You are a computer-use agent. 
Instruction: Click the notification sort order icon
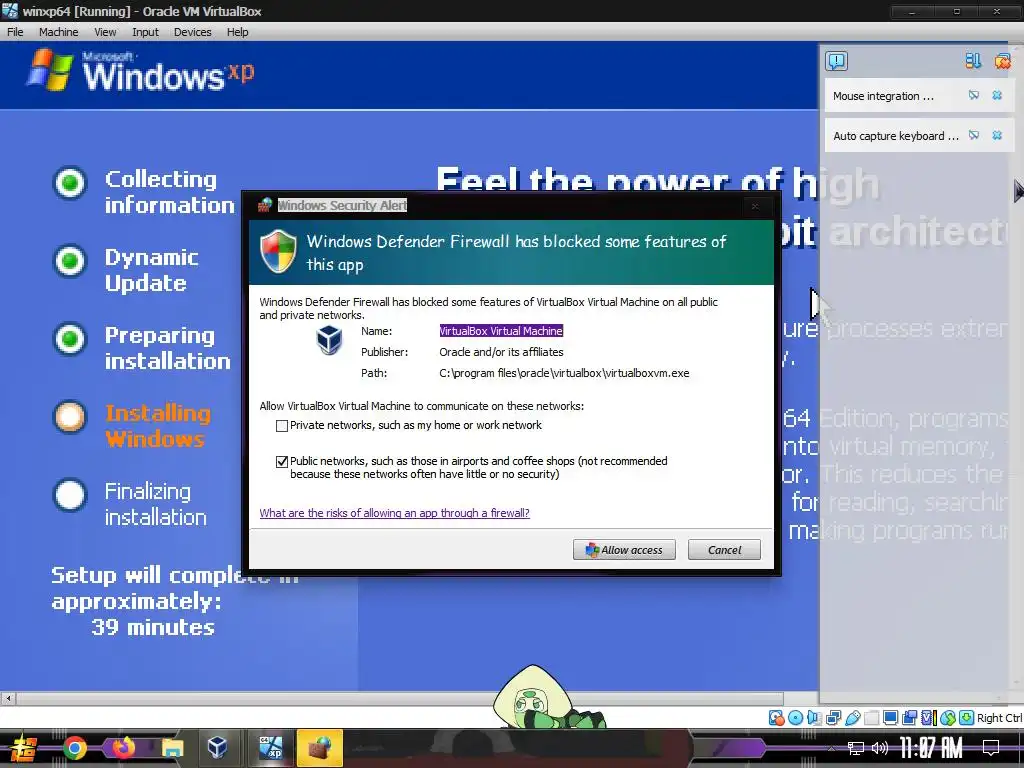click(973, 61)
